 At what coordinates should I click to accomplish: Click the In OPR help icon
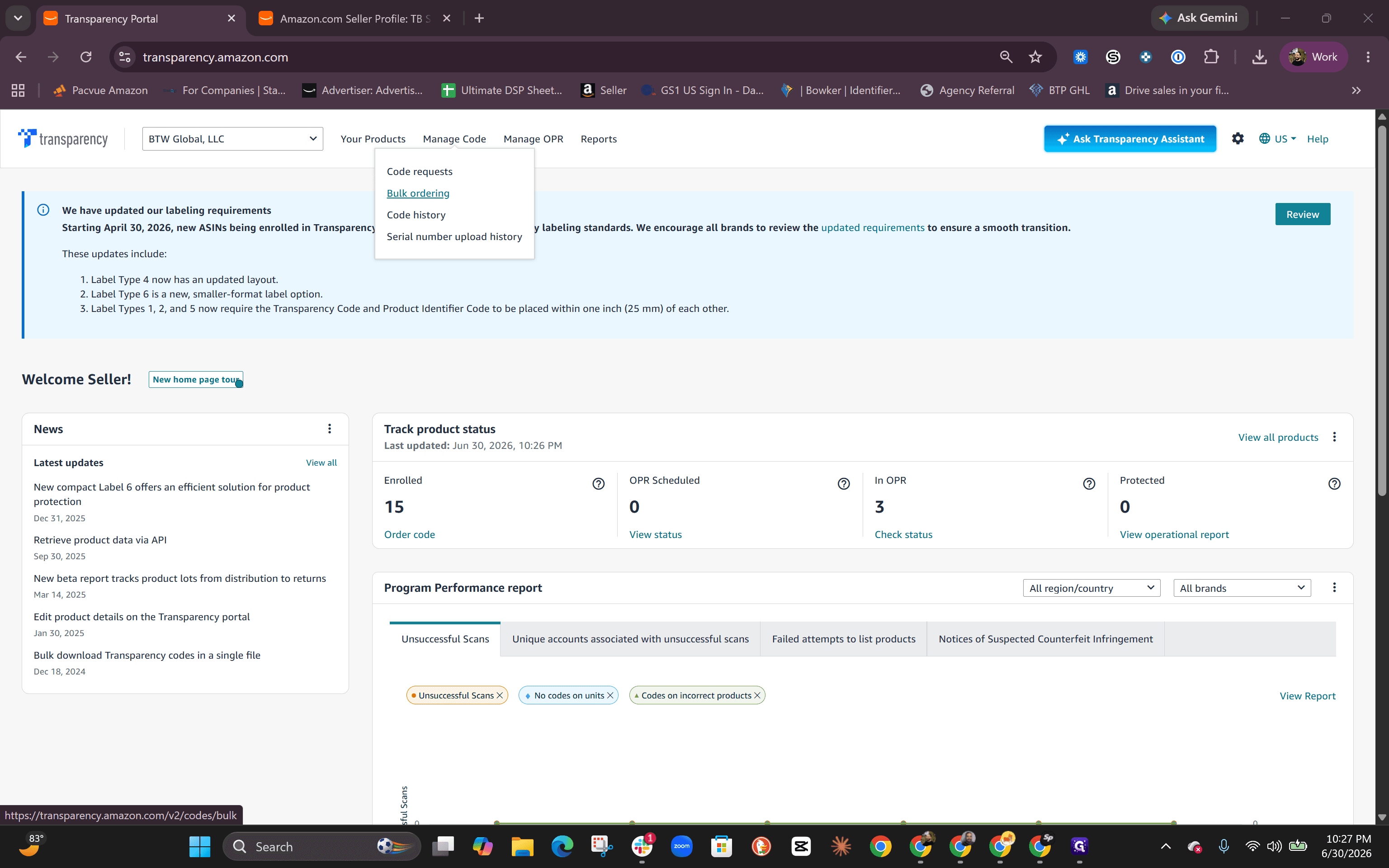tap(1089, 484)
